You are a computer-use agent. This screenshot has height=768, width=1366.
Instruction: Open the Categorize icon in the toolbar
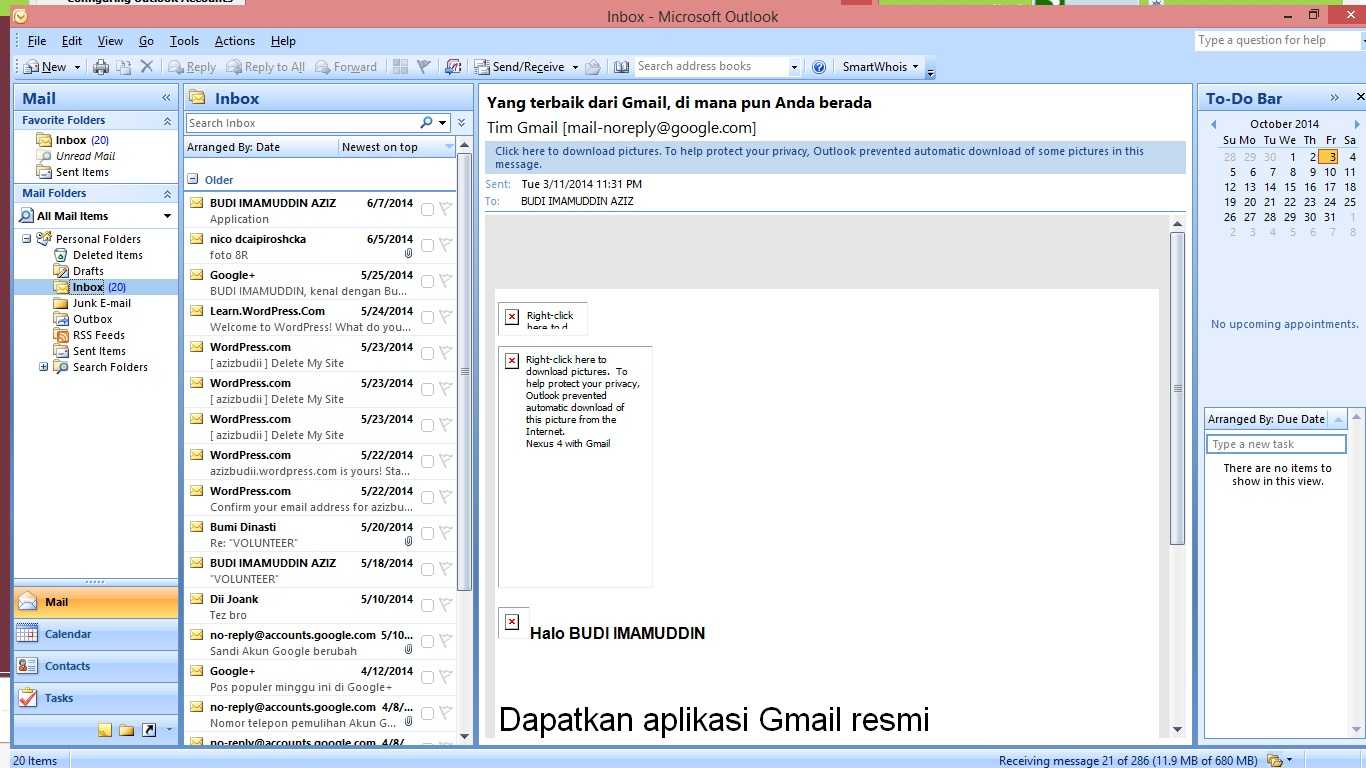click(x=401, y=67)
